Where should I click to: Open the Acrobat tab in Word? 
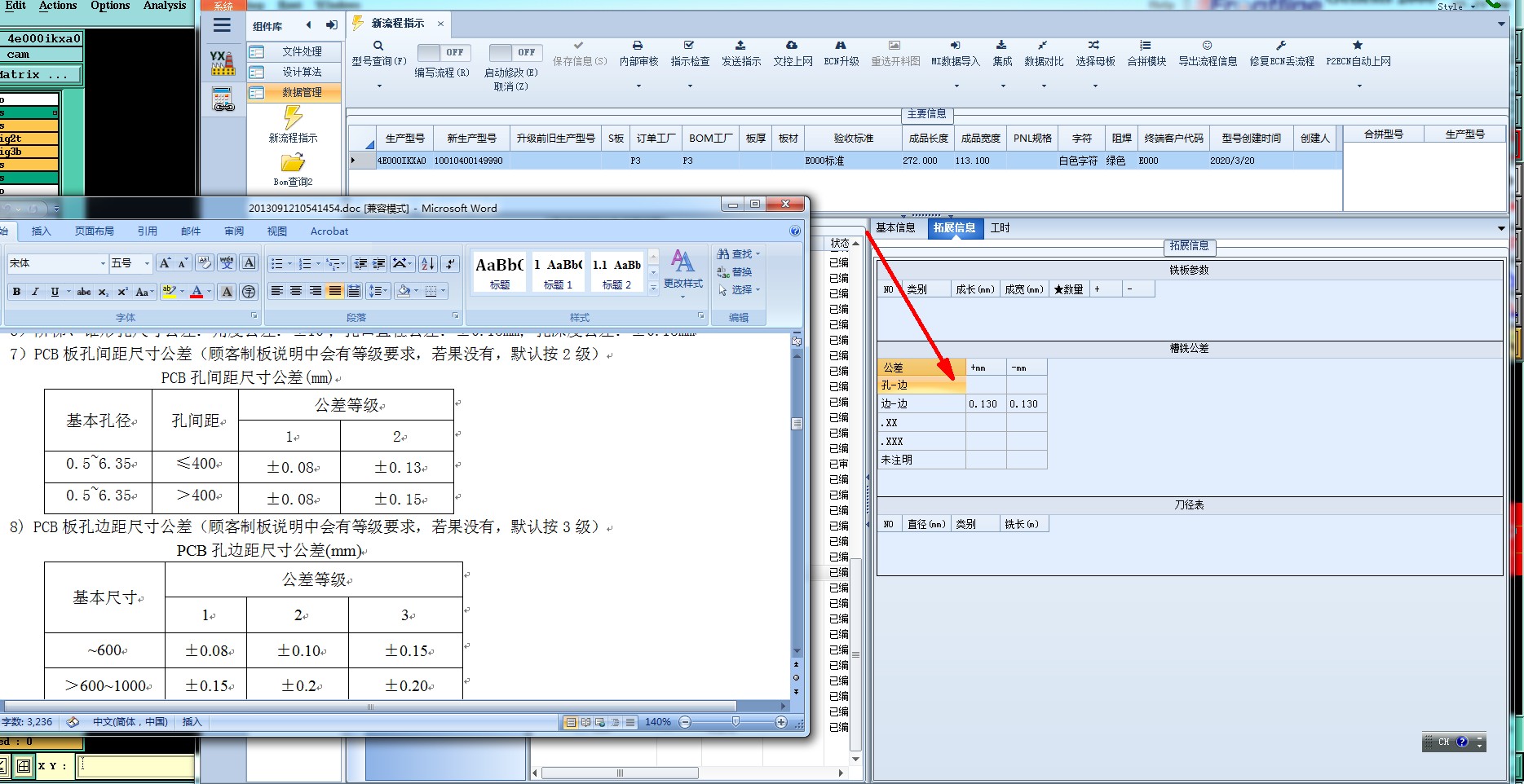[329, 231]
